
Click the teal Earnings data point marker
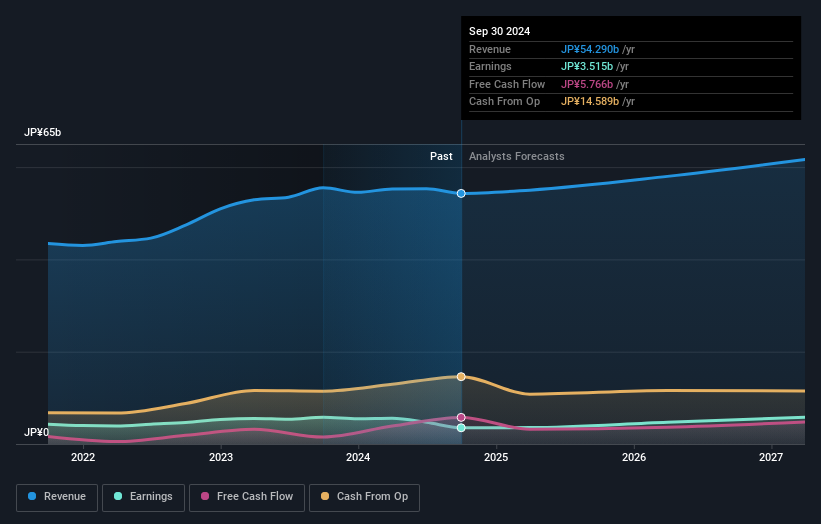[x=461, y=428]
